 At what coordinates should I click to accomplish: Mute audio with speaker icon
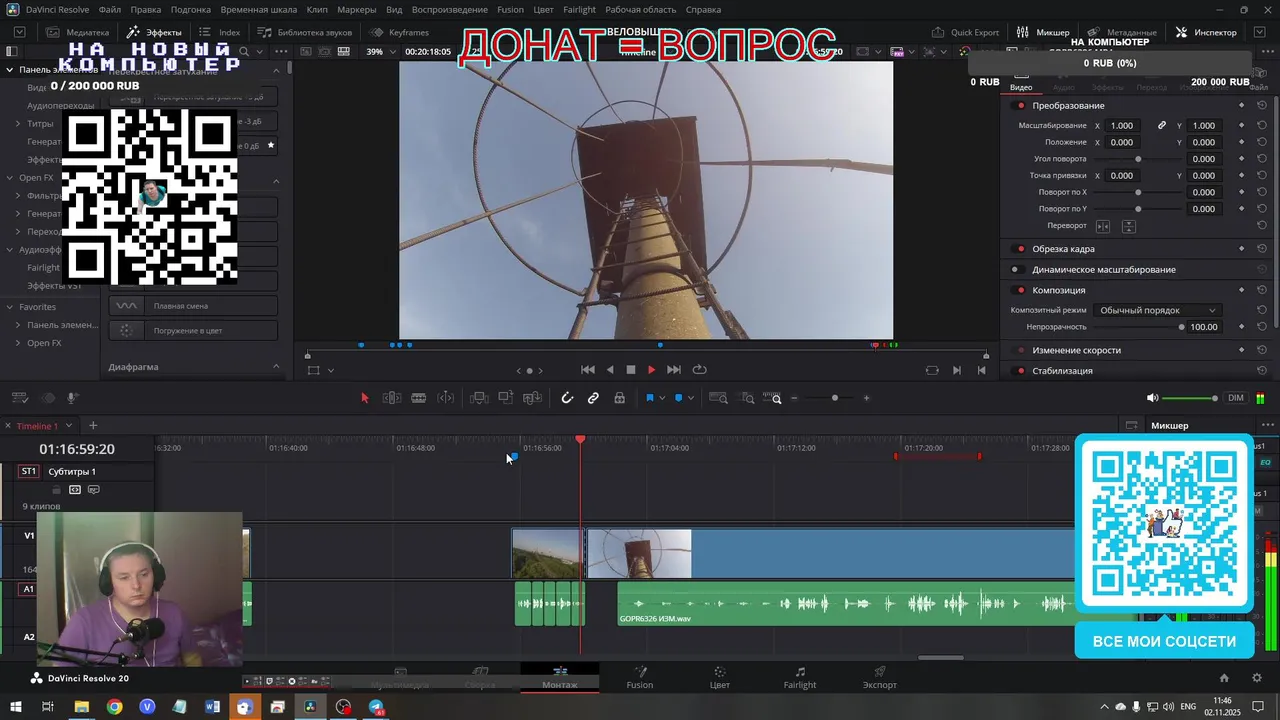coord(1152,398)
